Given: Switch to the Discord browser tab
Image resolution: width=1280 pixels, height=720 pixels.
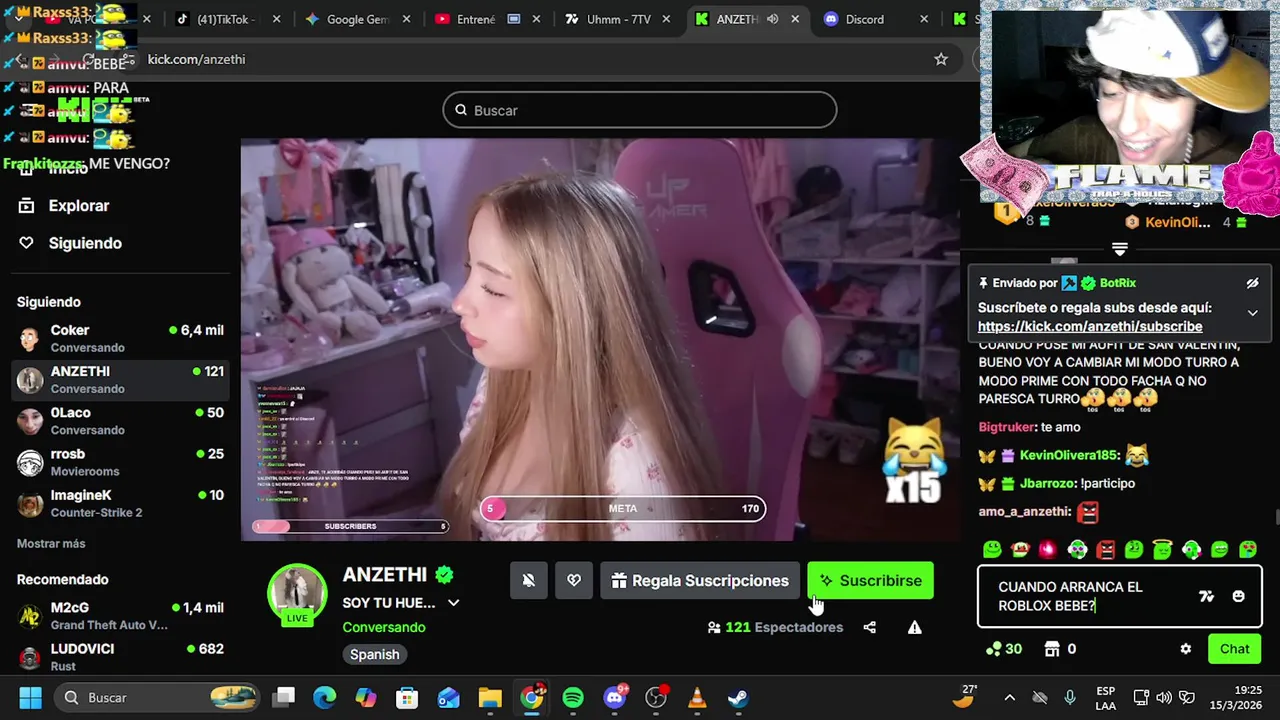Looking at the screenshot, I should [876, 19].
